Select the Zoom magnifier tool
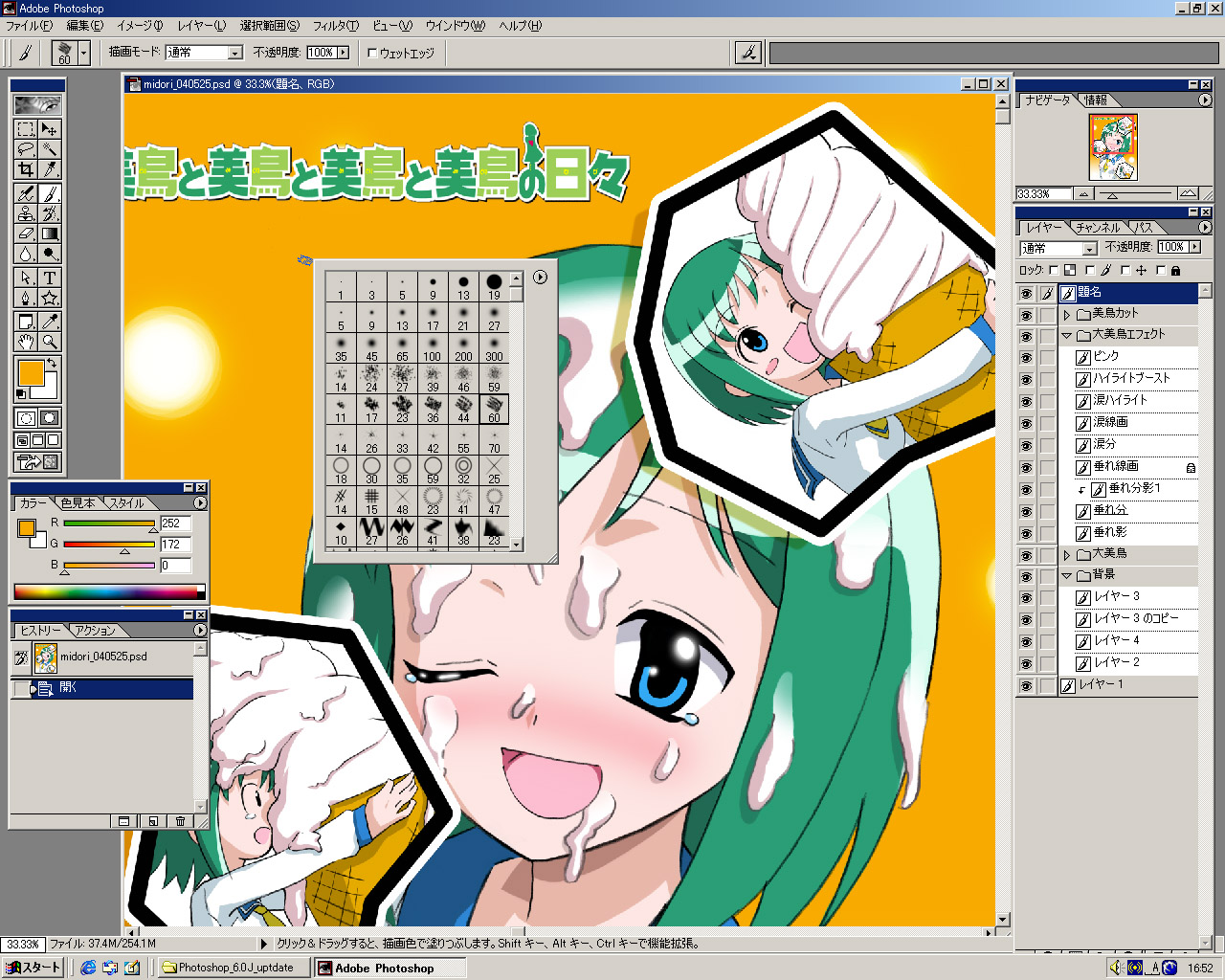The image size is (1225, 980). pyautogui.click(x=50, y=342)
